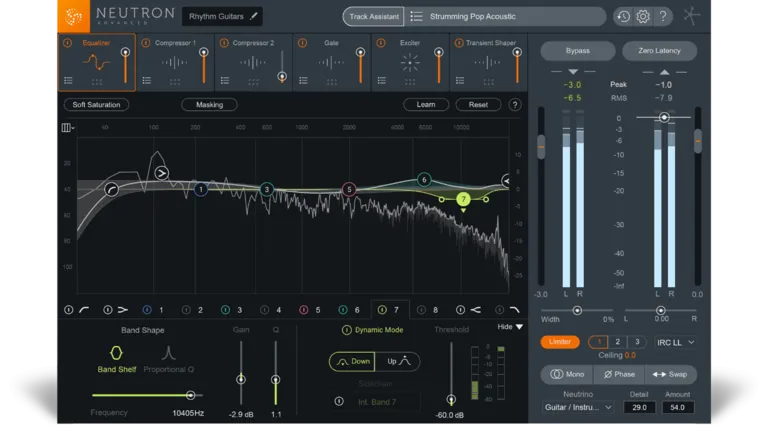
Task: Select EQ node 3 on the curve
Action: [266, 189]
